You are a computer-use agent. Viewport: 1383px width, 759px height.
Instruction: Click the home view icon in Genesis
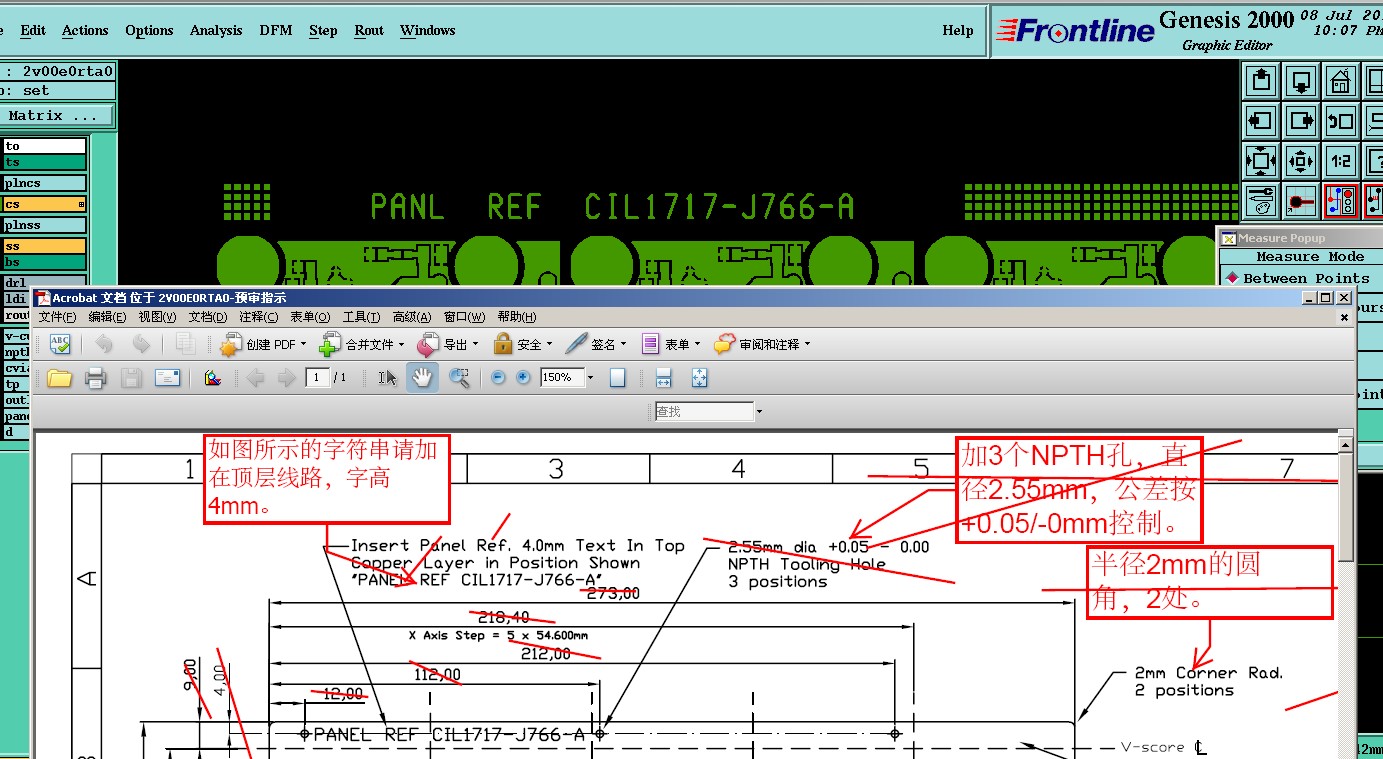pyautogui.click(x=1341, y=81)
